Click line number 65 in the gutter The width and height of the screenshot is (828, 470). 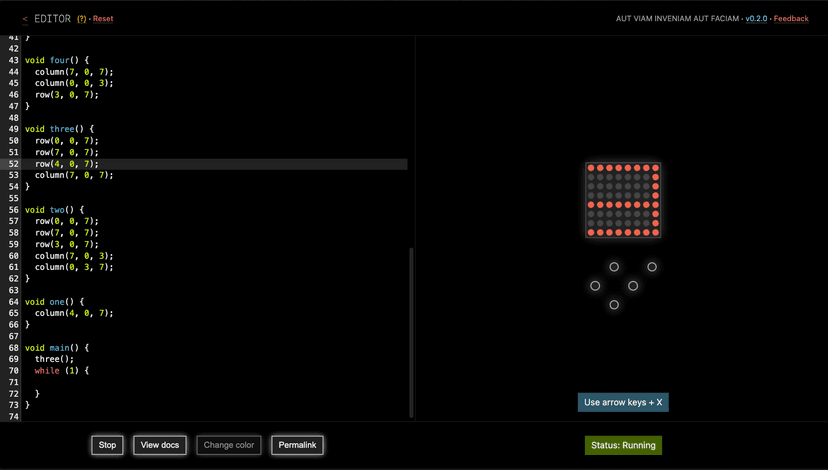pyautogui.click(x=14, y=313)
